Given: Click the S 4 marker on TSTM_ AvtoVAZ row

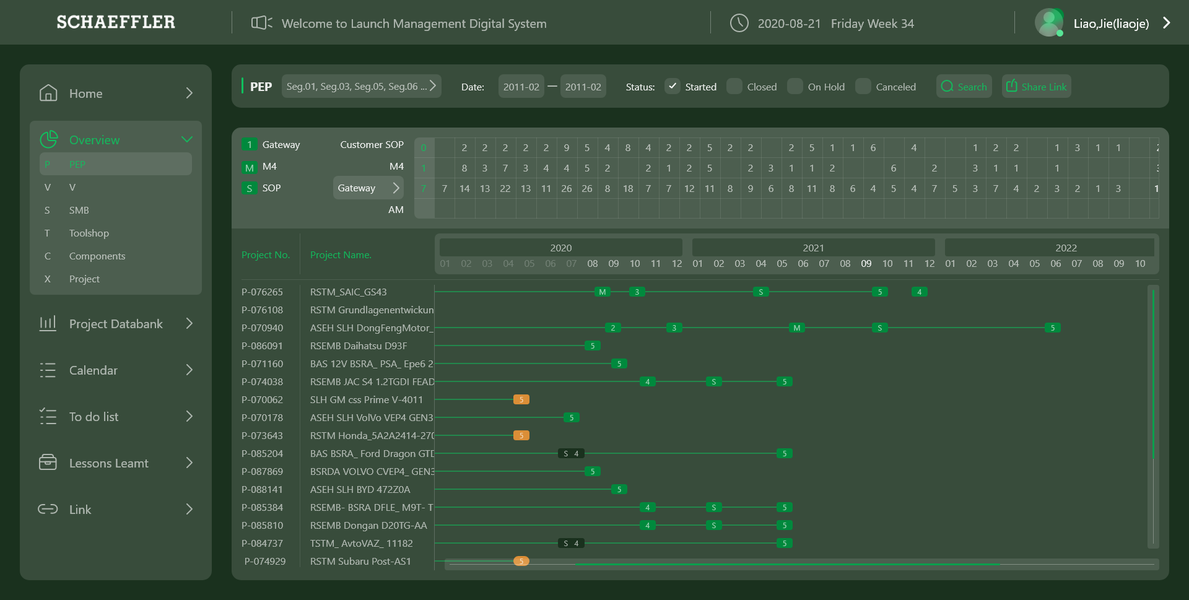Looking at the screenshot, I should (571, 543).
